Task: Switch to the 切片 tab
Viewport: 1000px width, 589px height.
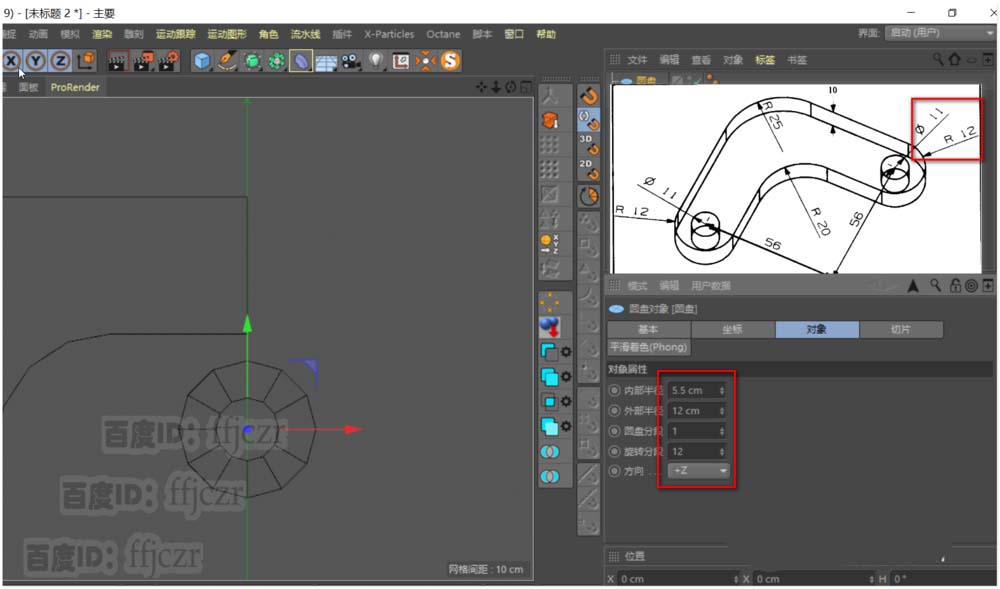Action: click(901, 330)
